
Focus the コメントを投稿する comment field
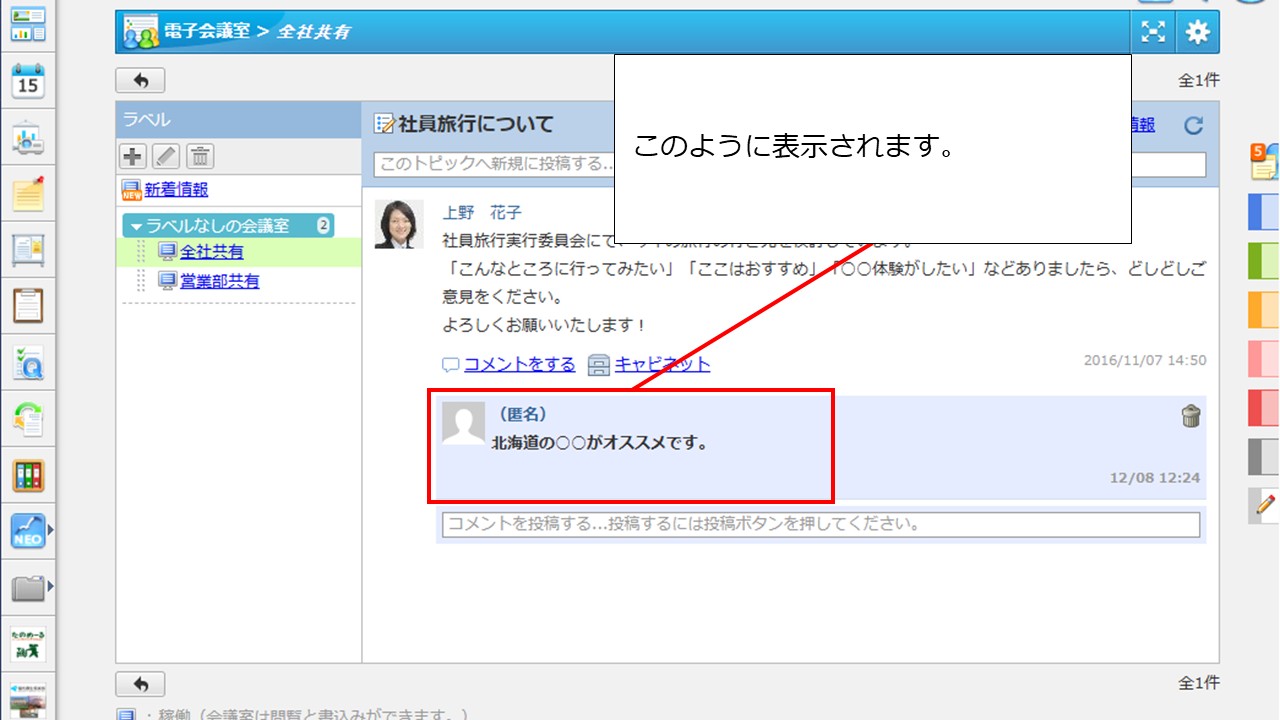[821, 524]
